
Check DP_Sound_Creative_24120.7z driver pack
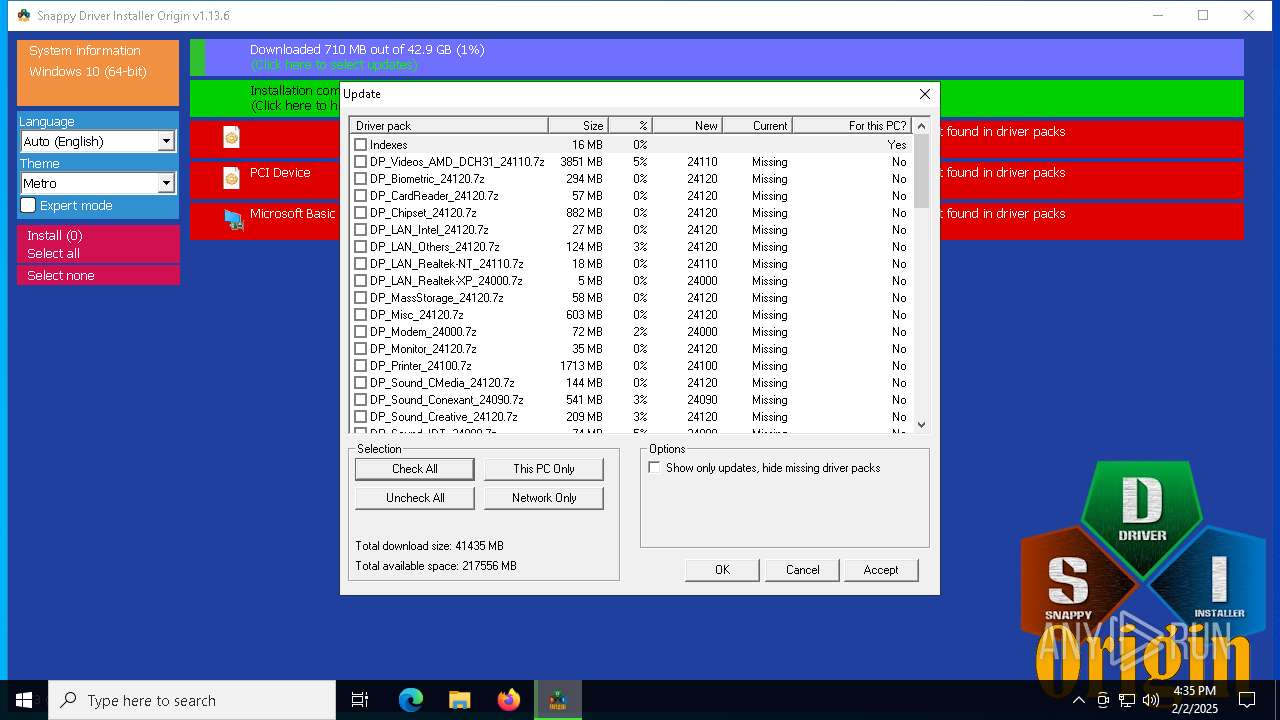pos(361,417)
